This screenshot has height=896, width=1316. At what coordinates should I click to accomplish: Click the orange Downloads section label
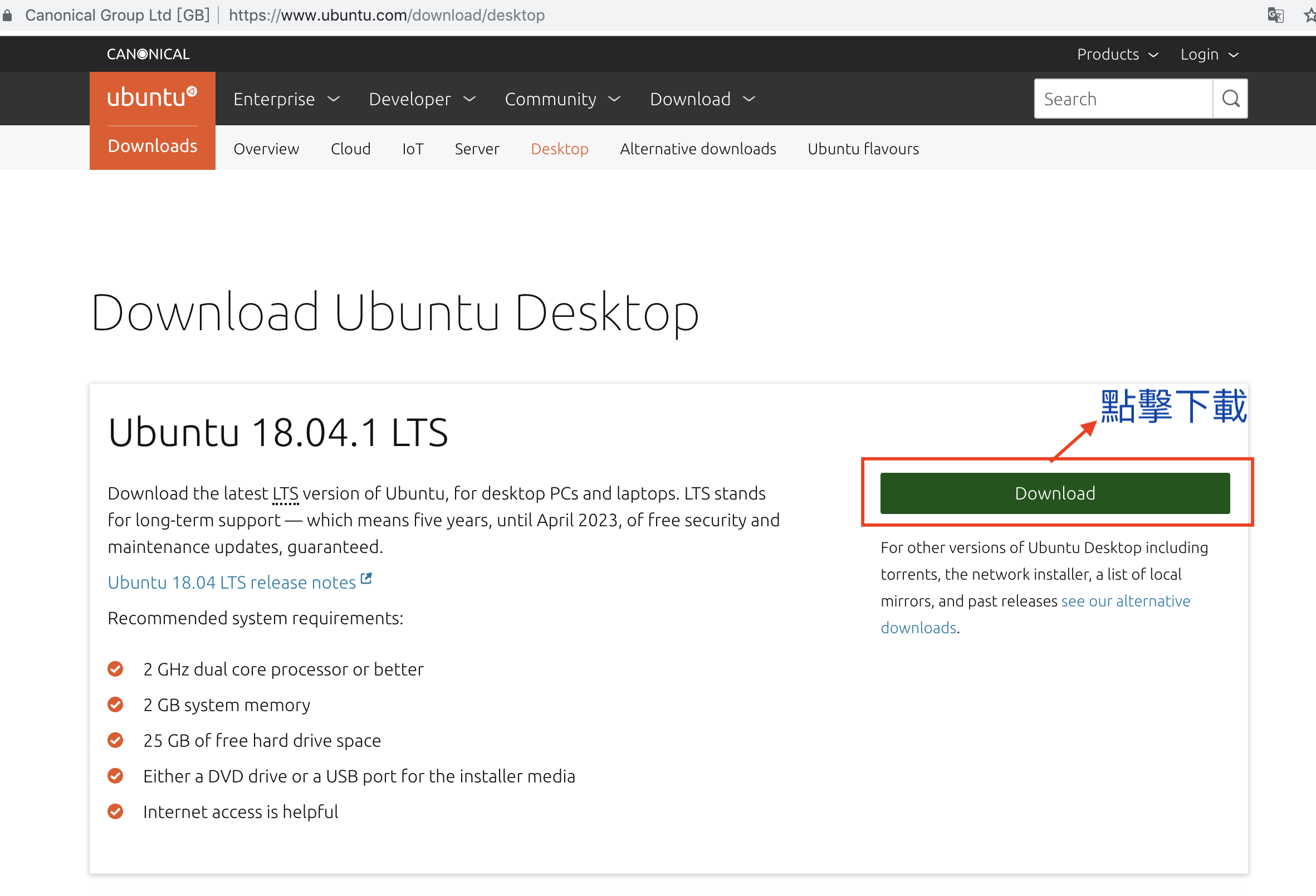coord(153,146)
